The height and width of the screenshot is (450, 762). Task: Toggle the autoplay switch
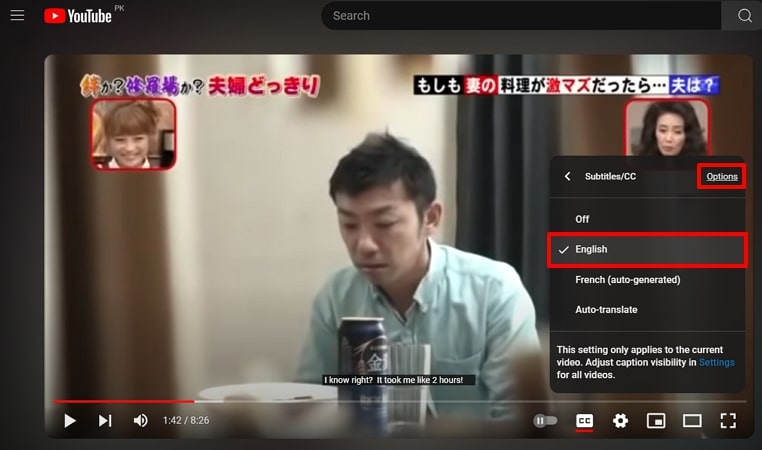545,421
